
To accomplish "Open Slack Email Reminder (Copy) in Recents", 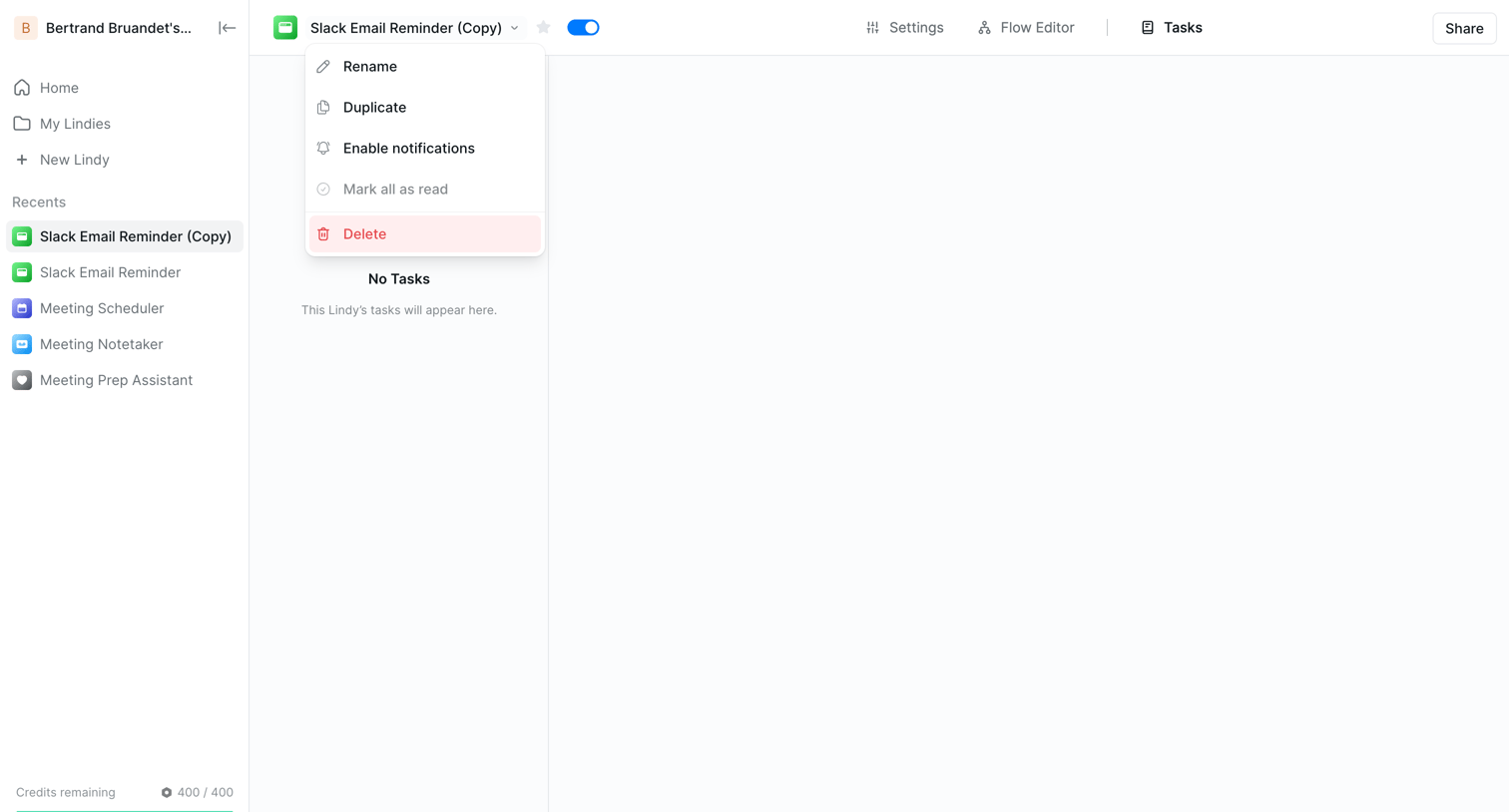I will tap(125, 236).
